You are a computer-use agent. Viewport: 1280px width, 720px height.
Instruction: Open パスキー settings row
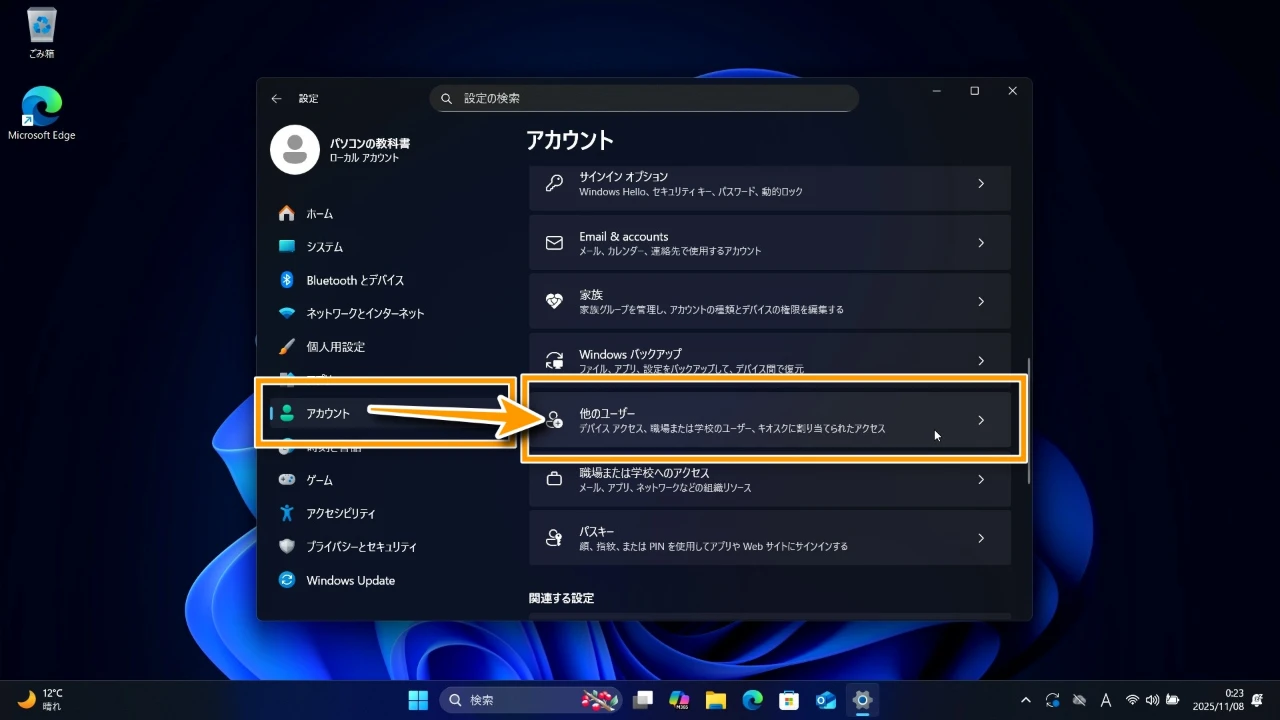click(770, 538)
